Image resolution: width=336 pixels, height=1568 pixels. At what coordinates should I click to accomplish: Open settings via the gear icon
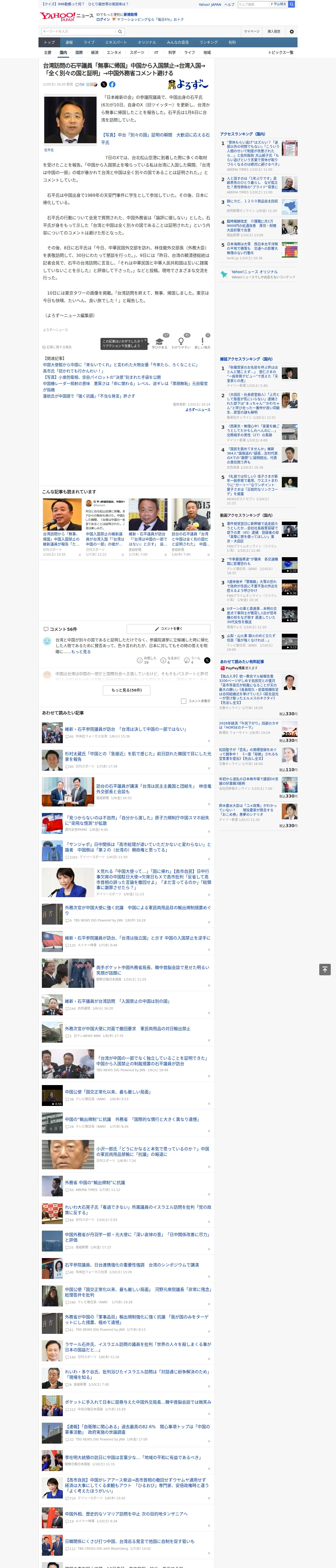(x=292, y=32)
